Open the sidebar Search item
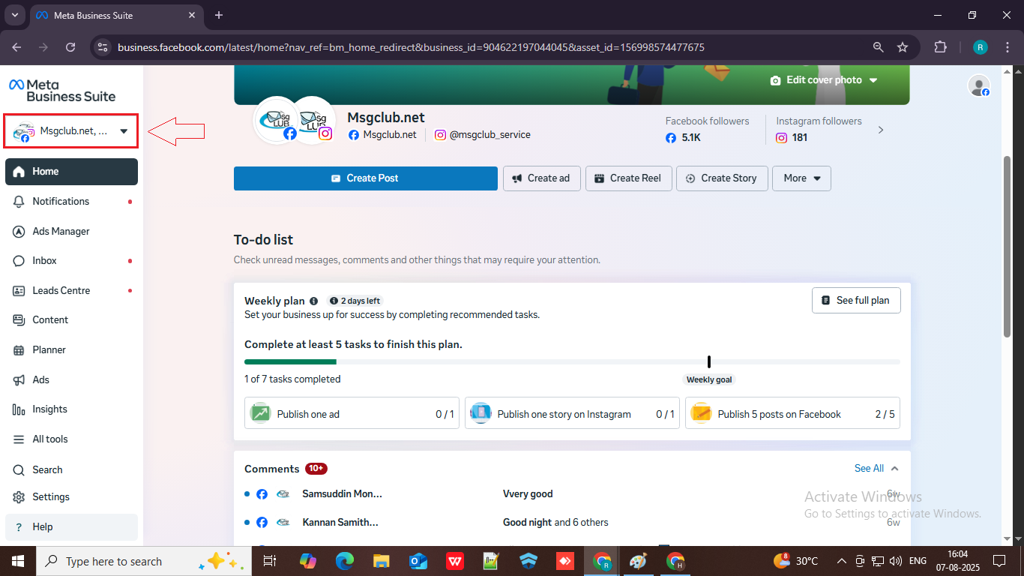Screen dimensions: 1024x576 71,470
